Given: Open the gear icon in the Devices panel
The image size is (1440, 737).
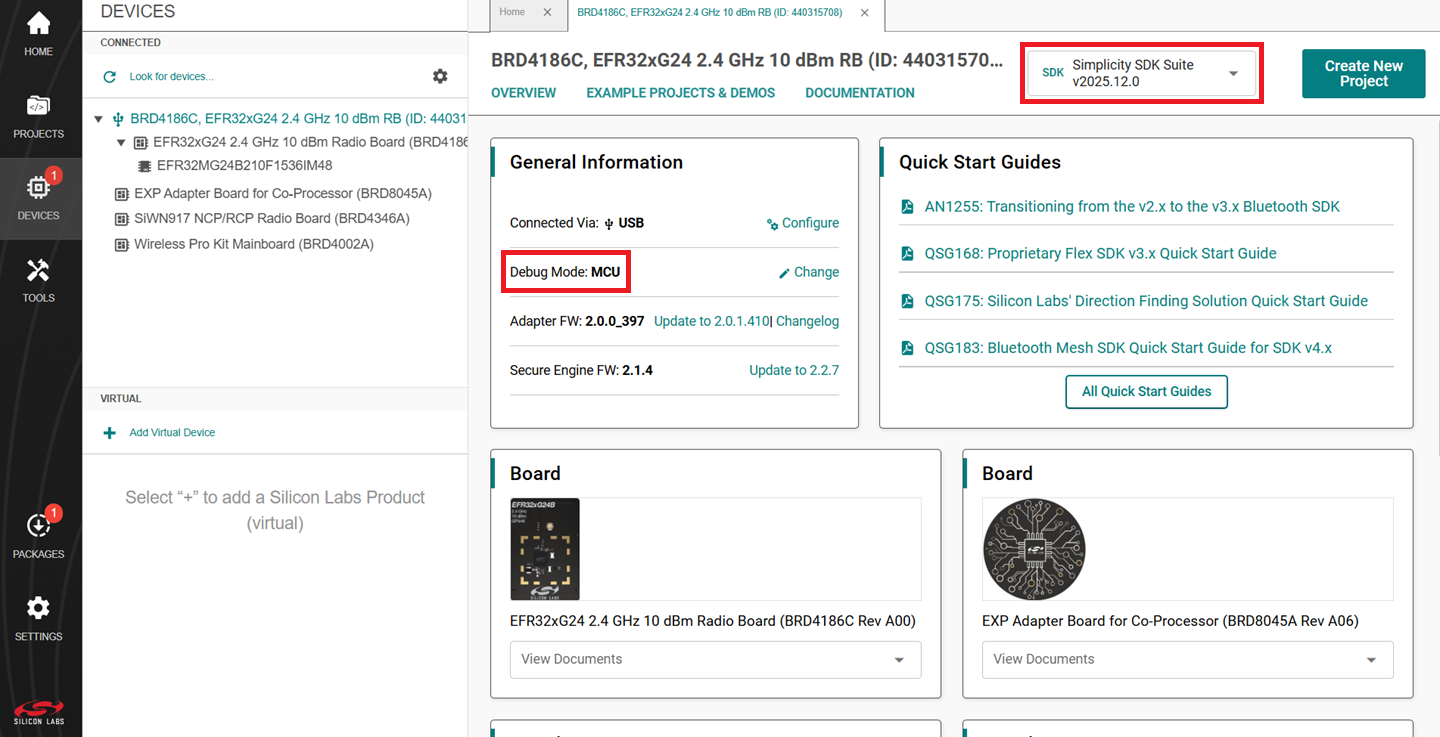Looking at the screenshot, I should point(440,75).
